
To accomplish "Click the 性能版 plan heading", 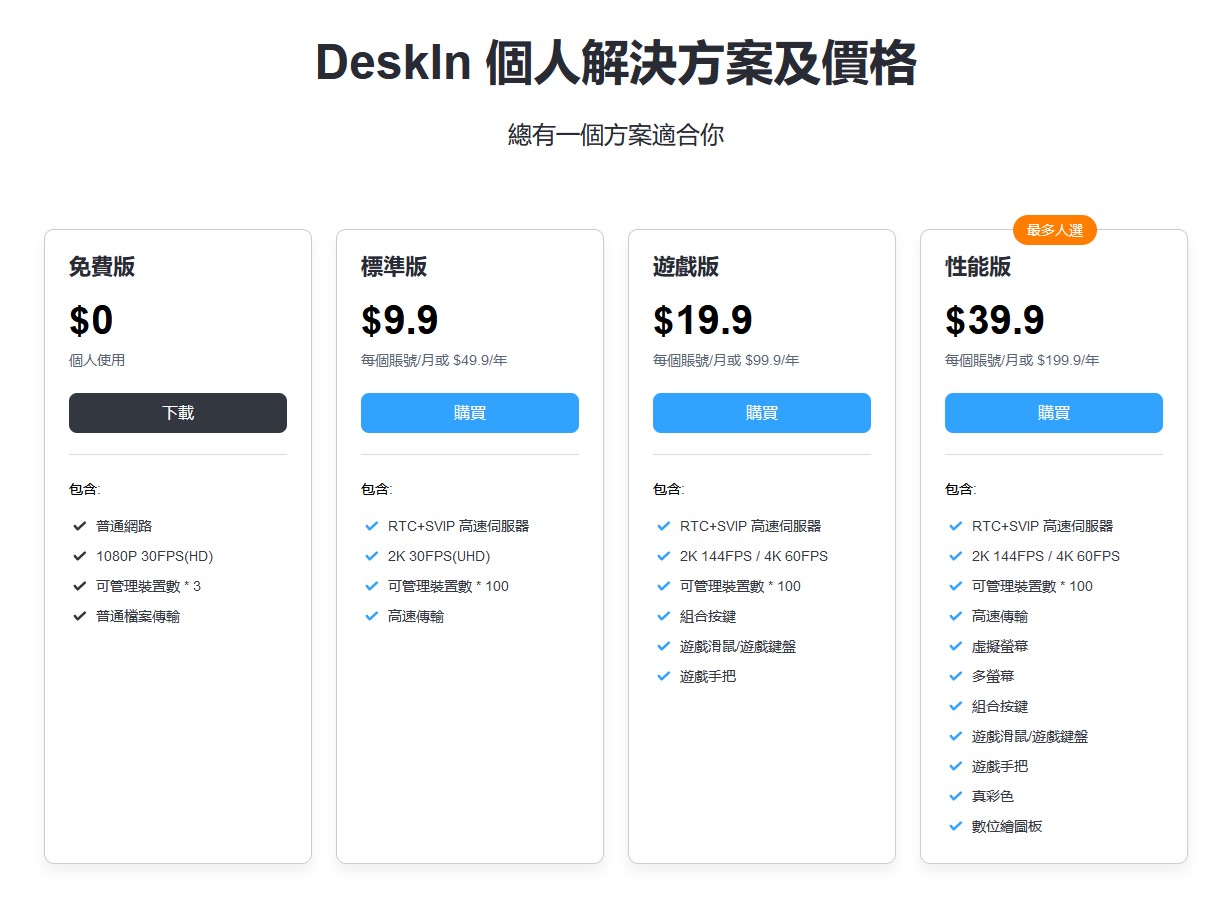I will pyautogui.click(x=978, y=267).
